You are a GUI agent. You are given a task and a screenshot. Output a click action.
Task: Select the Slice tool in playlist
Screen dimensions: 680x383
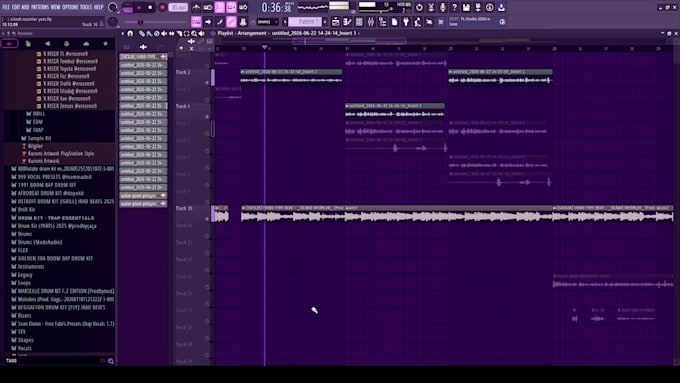[179, 33]
